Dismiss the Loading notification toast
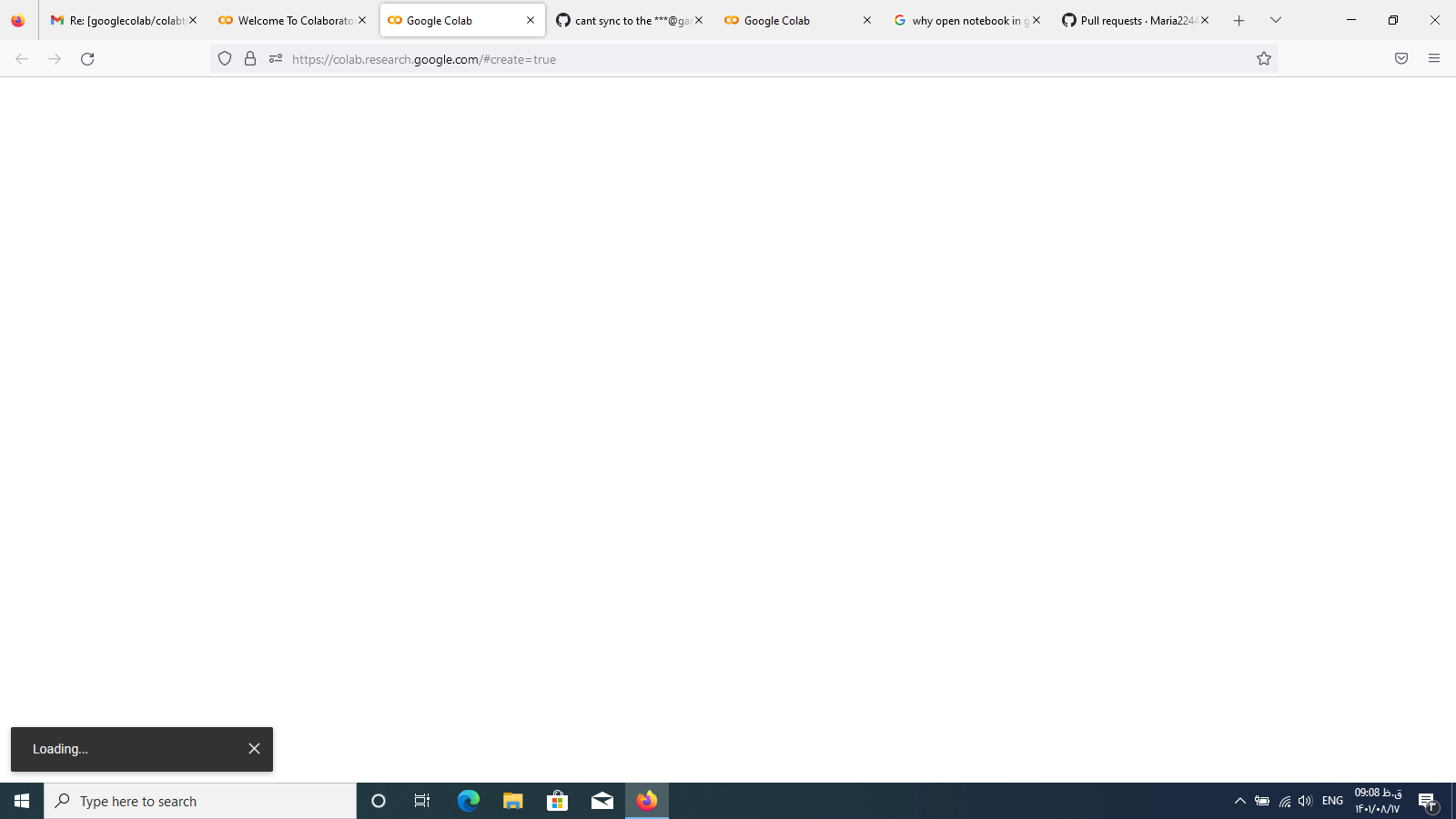 pos(254,748)
